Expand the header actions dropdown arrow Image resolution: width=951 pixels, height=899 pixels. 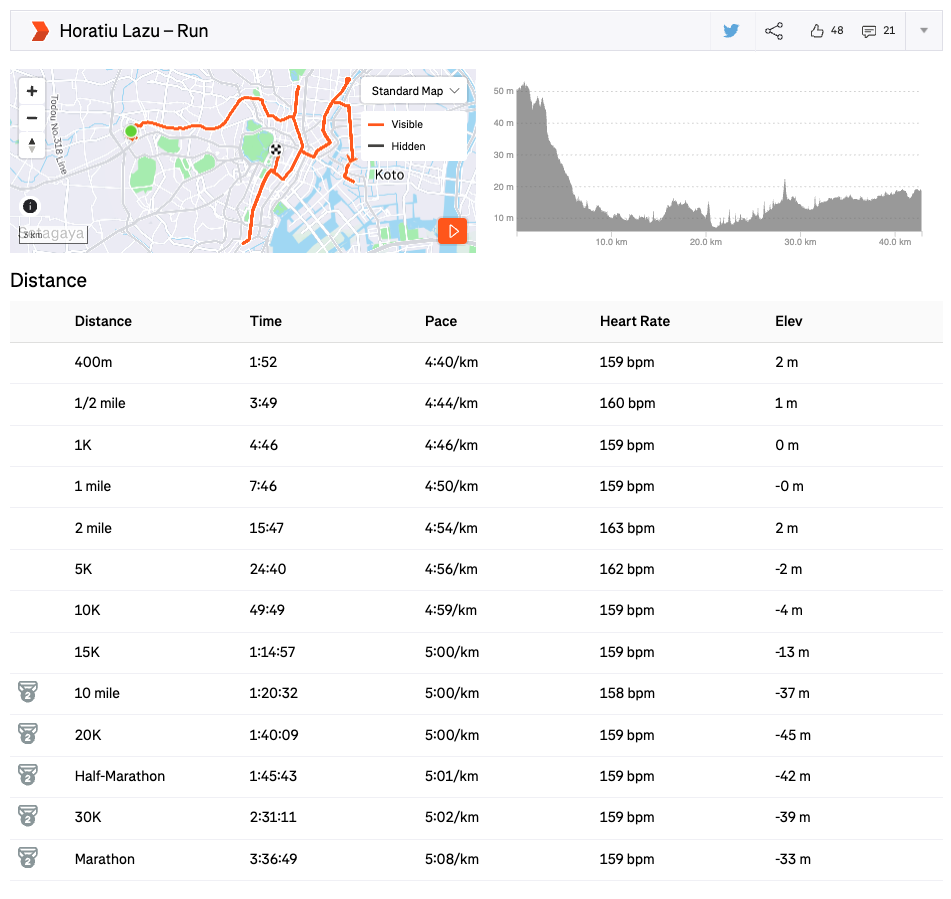[x=923, y=31]
